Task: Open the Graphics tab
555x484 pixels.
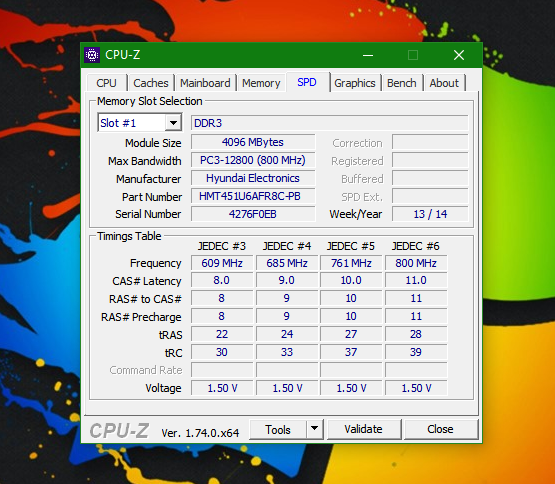Action: coord(355,83)
